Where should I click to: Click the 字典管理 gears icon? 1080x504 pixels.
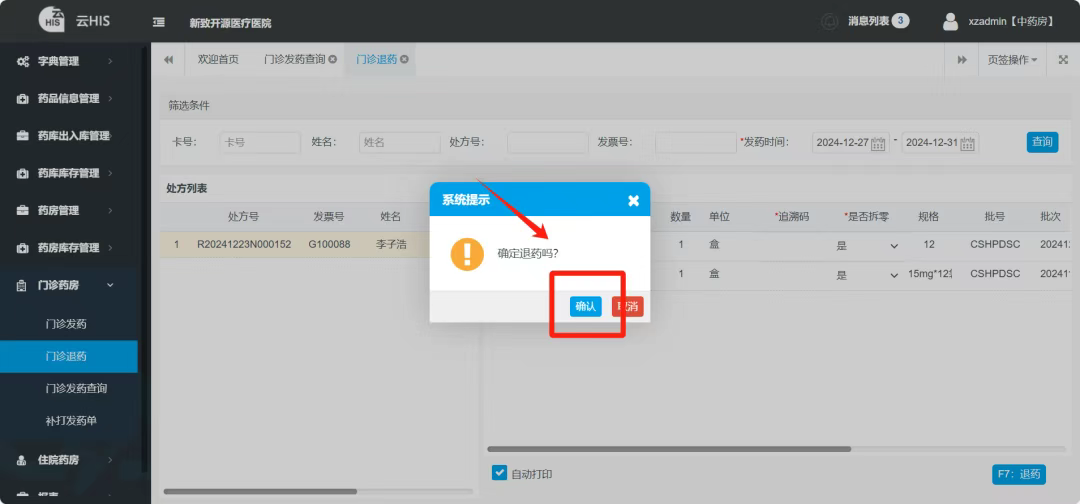pos(23,61)
